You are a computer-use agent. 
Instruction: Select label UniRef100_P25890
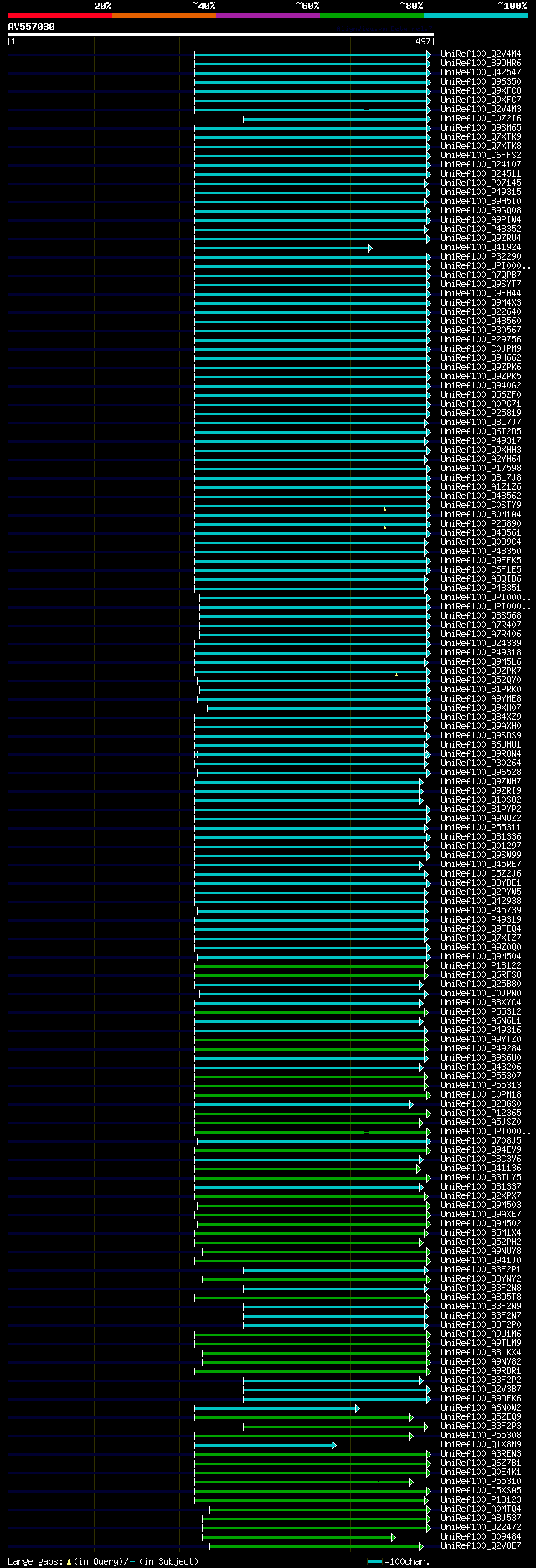point(481,523)
